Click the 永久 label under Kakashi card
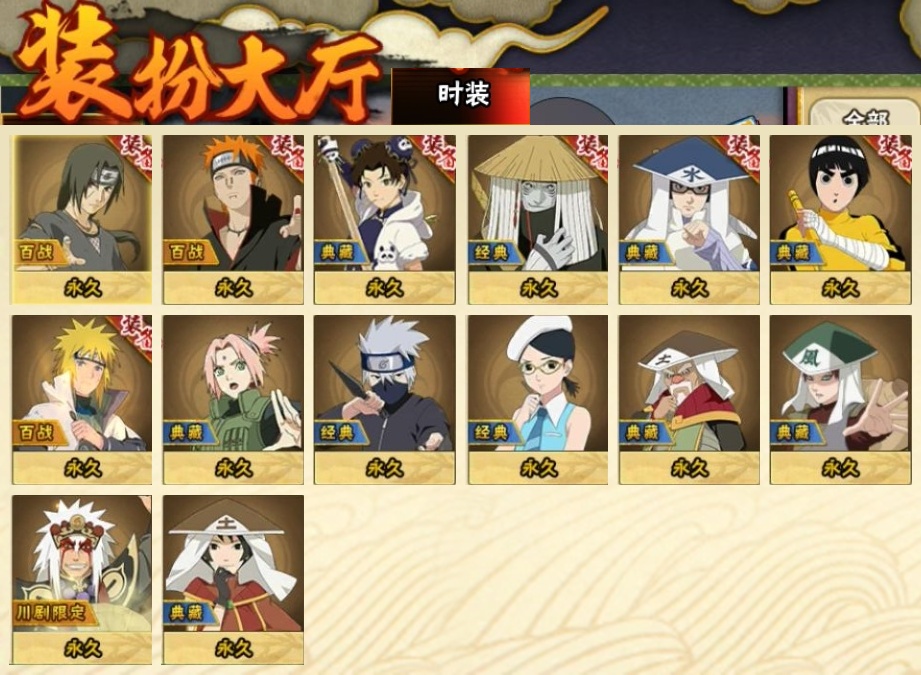Screen dimensions: 921x675 pyautogui.click(x=385, y=468)
